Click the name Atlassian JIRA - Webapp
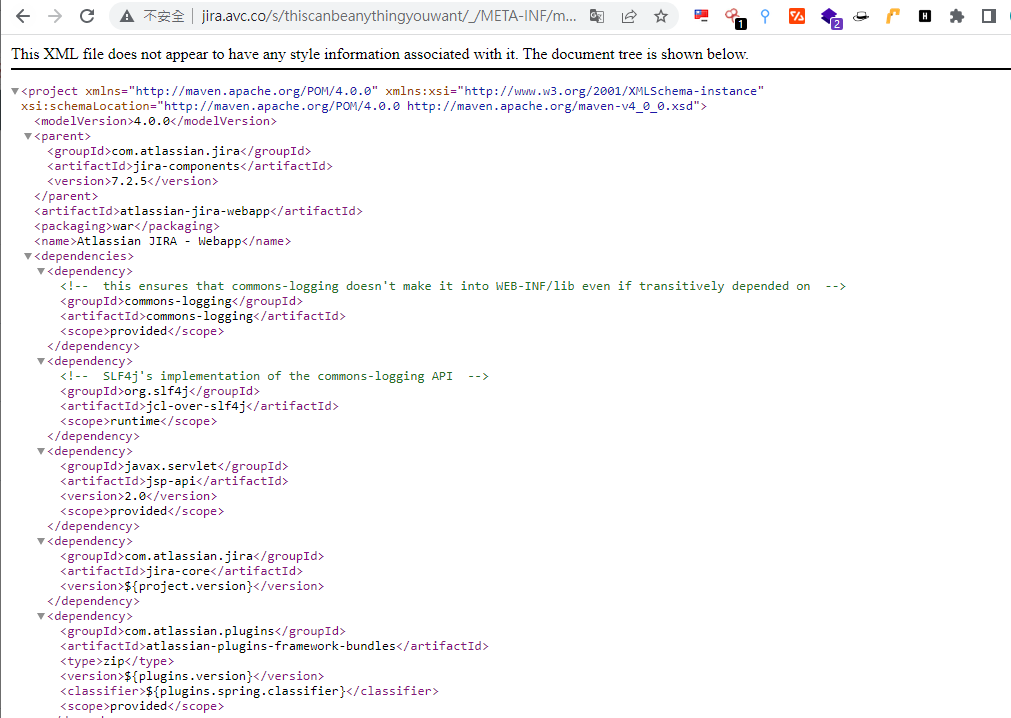This screenshot has width=1011, height=718. pyautogui.click(x=159, y=241)
